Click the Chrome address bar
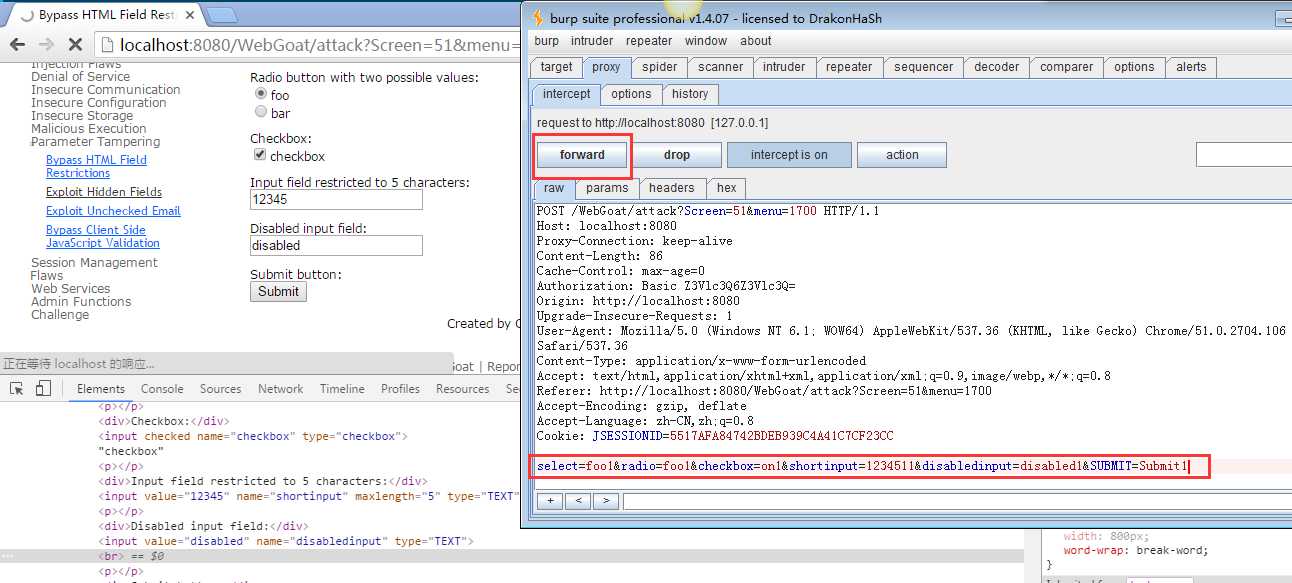Viewport: 1292px width, 583px height. pyautogui.click(x=310, y=44)
